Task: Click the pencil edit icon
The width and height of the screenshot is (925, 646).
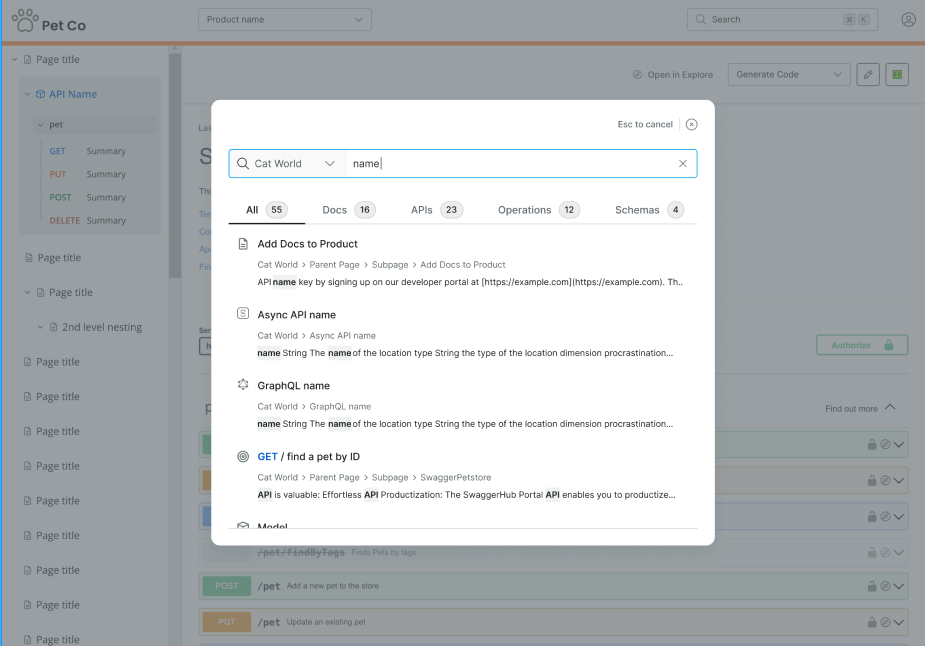Action: (868, 75)
